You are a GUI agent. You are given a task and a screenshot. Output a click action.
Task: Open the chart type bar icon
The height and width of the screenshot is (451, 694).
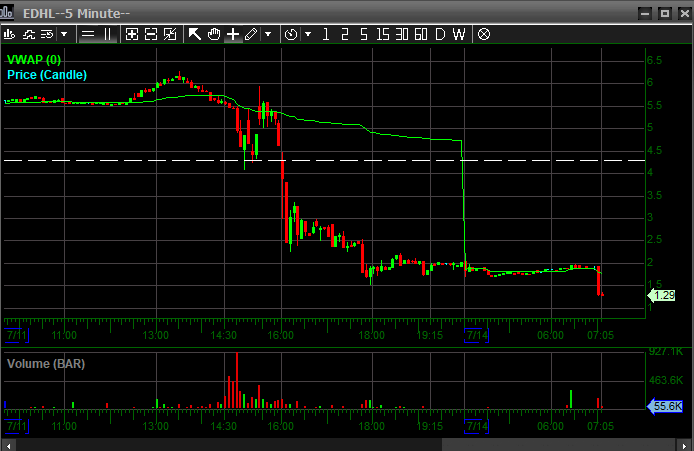9,34
